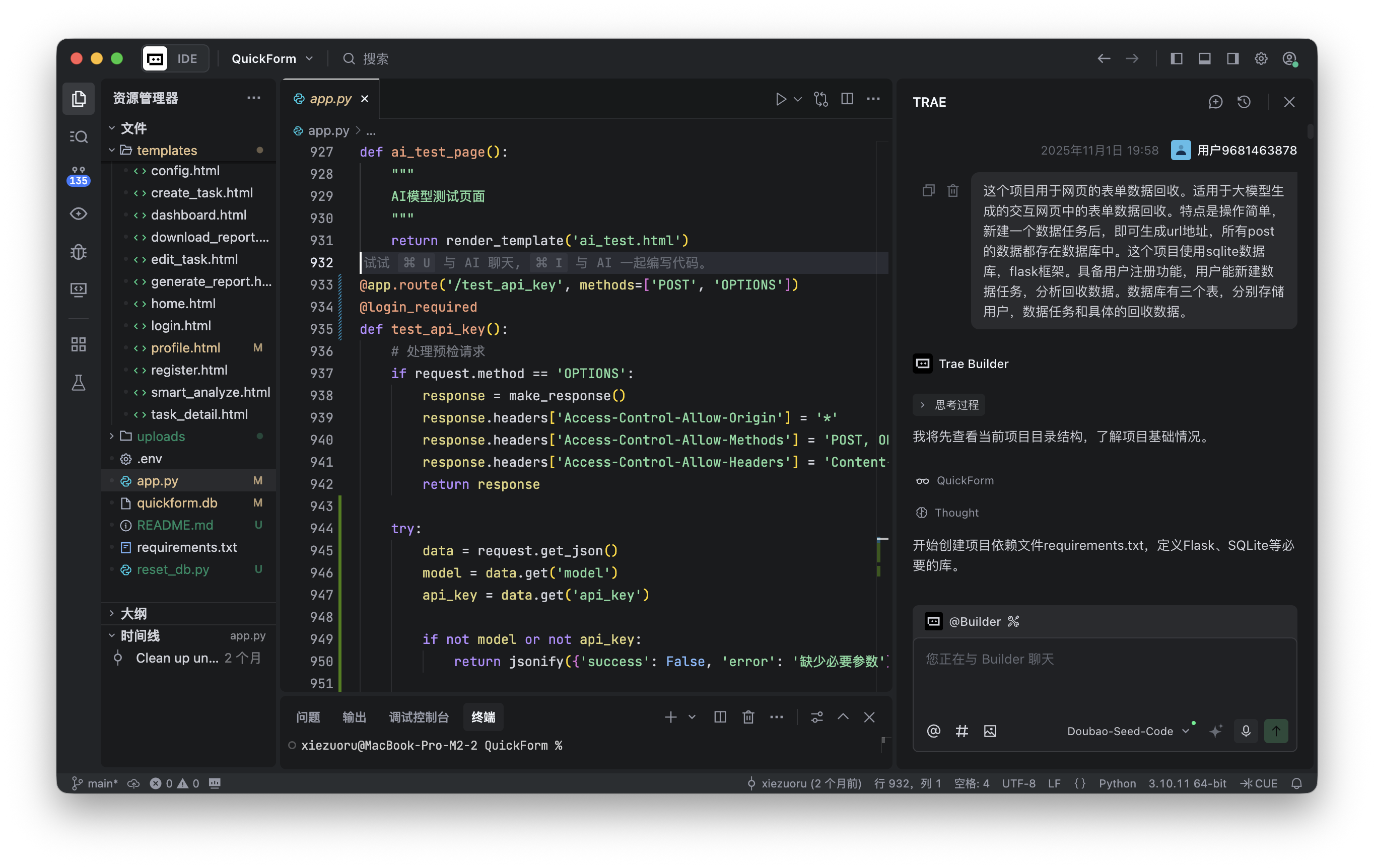The image size is (1374, 868).
Task: Switch to the 输出 output tab
Action: (354, 717)
